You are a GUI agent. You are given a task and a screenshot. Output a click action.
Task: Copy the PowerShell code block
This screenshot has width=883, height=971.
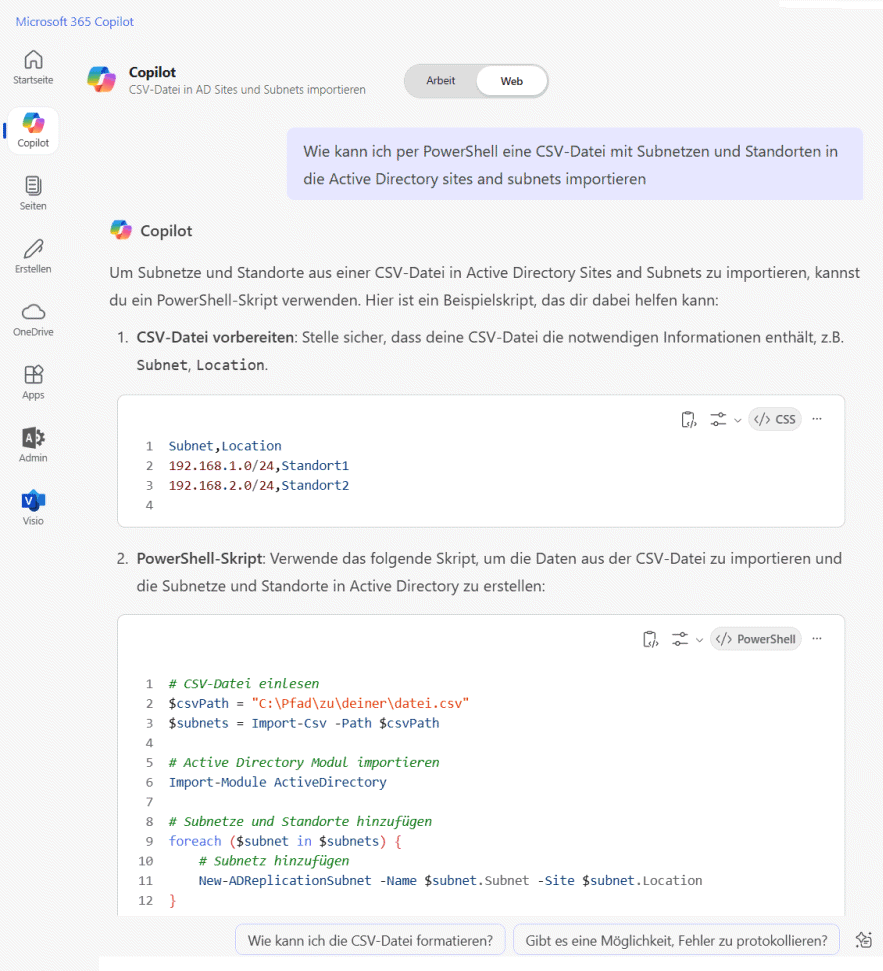tap(650, 639)
